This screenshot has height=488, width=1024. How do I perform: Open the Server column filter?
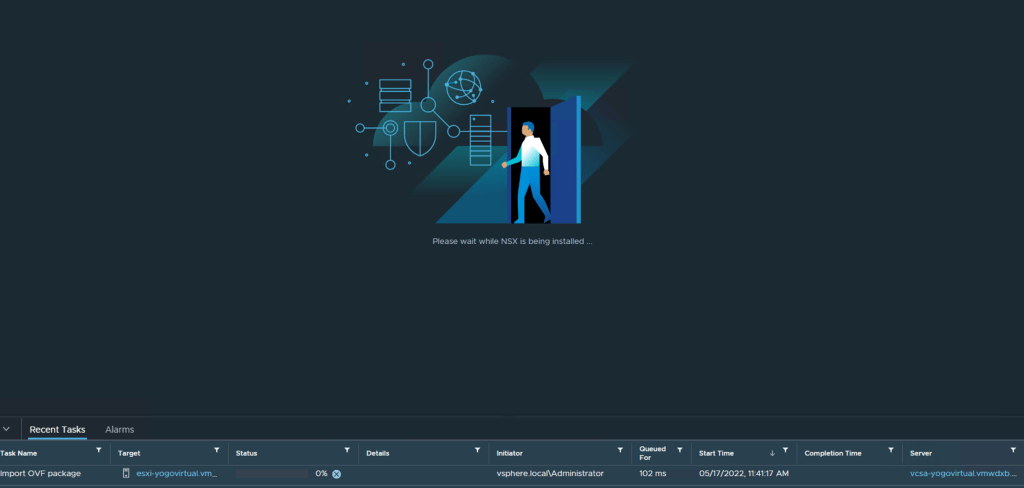click(1015, 451)
